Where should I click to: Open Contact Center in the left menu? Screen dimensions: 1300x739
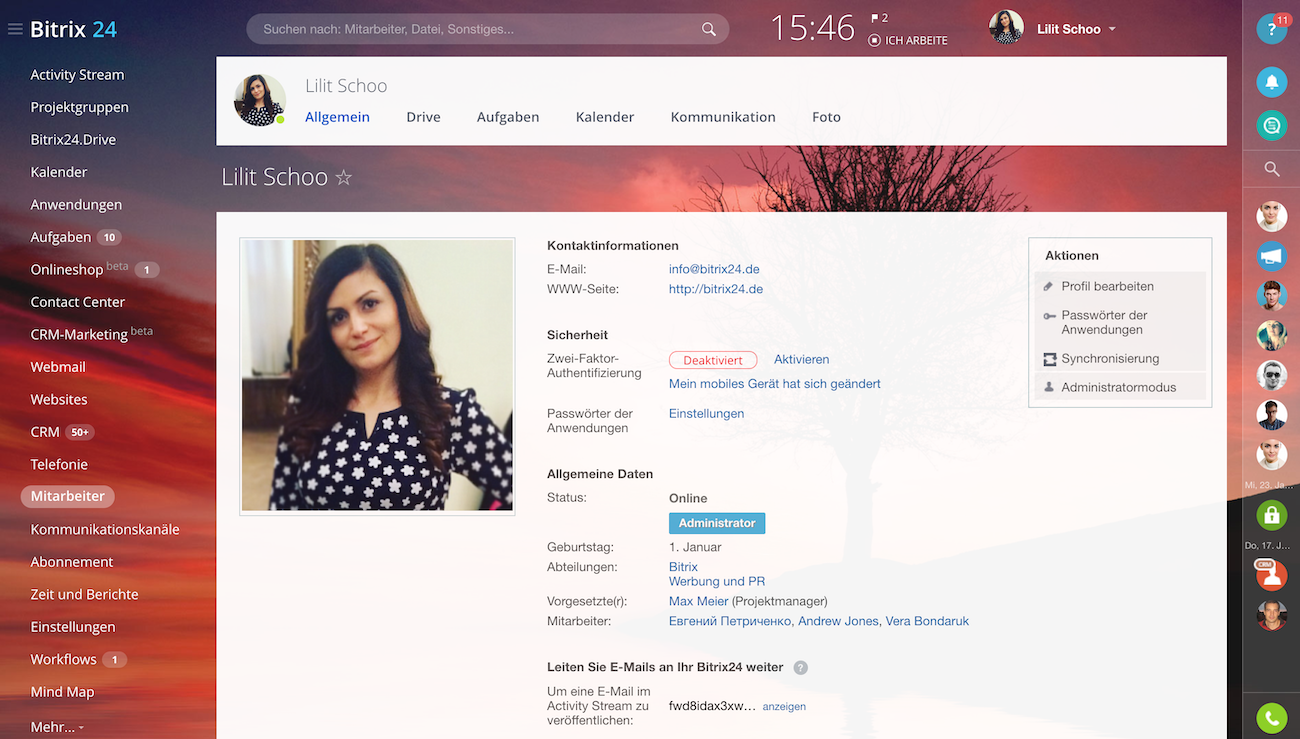(x=77, y=302)
